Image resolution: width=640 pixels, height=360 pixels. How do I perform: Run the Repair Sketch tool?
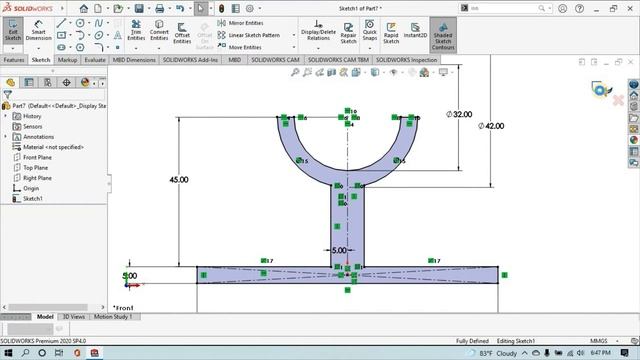tap(348, 33)
